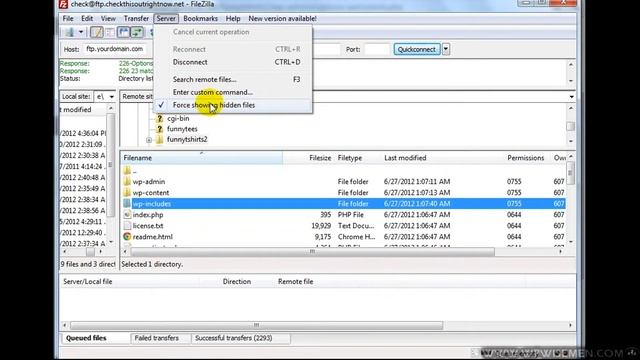The image size is (640, 360).
Task: Click the 19,929 filesize cell
Action: pos(321,226)
